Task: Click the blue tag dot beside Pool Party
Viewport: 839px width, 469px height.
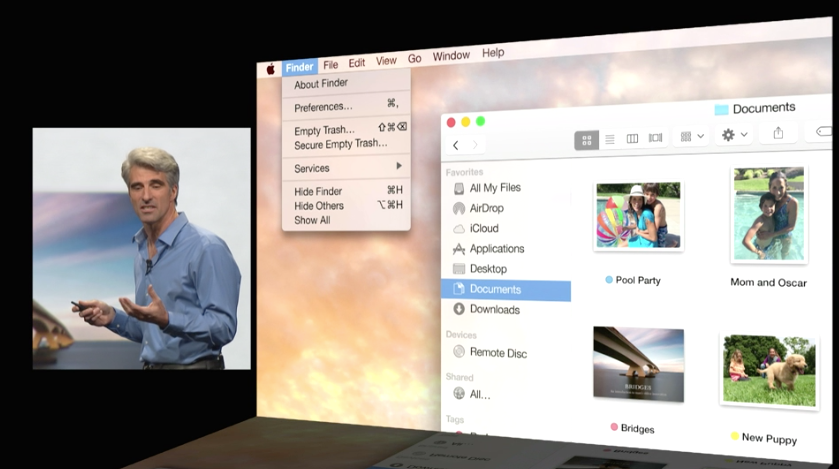Action: tap(609, 280)
